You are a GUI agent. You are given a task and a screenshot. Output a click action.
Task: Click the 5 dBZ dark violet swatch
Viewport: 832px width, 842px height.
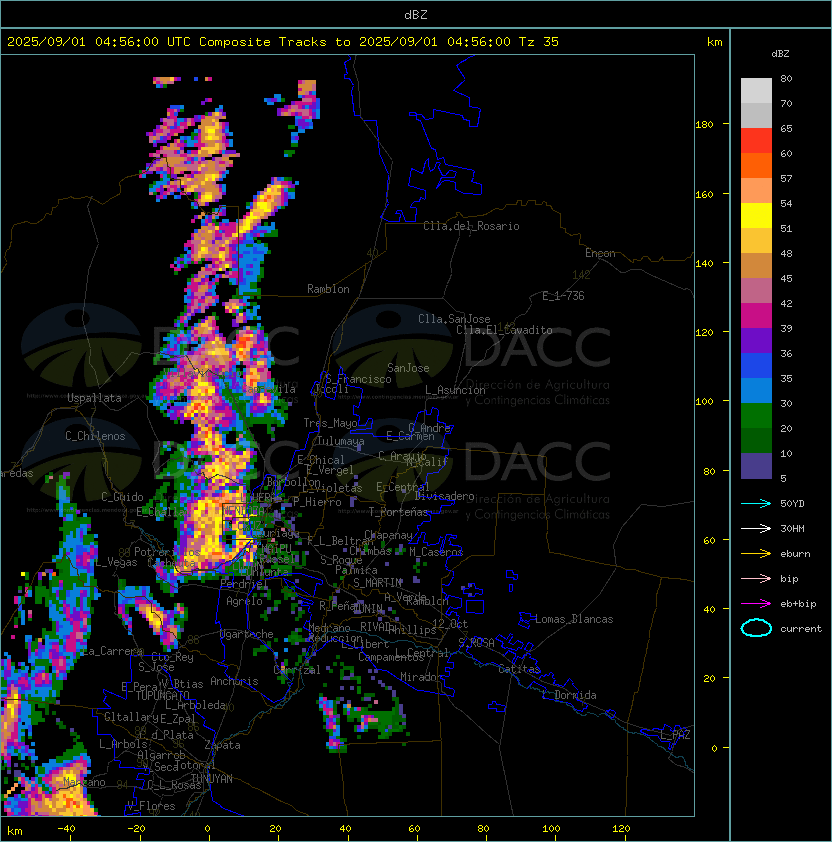756,466
